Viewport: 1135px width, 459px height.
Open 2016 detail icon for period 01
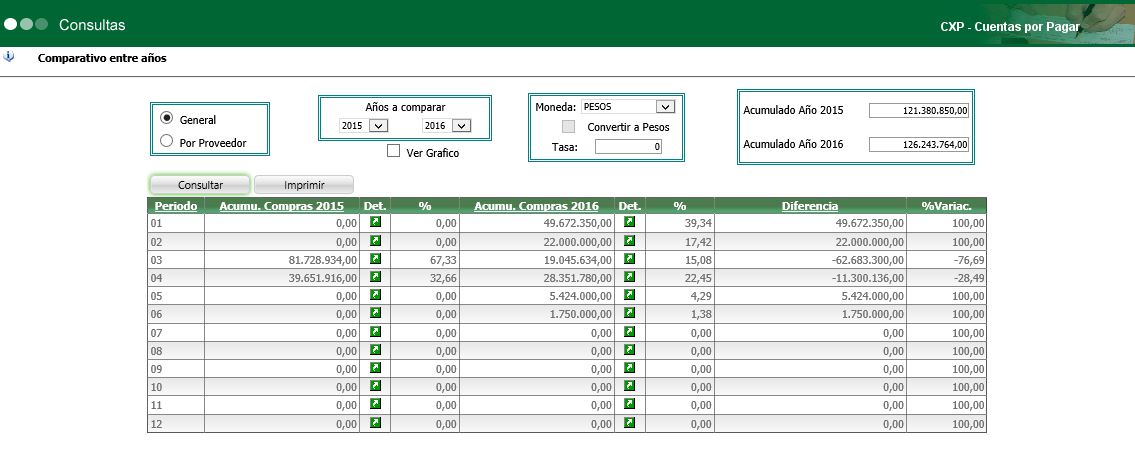pyautogui.click(x=630, y=222)
